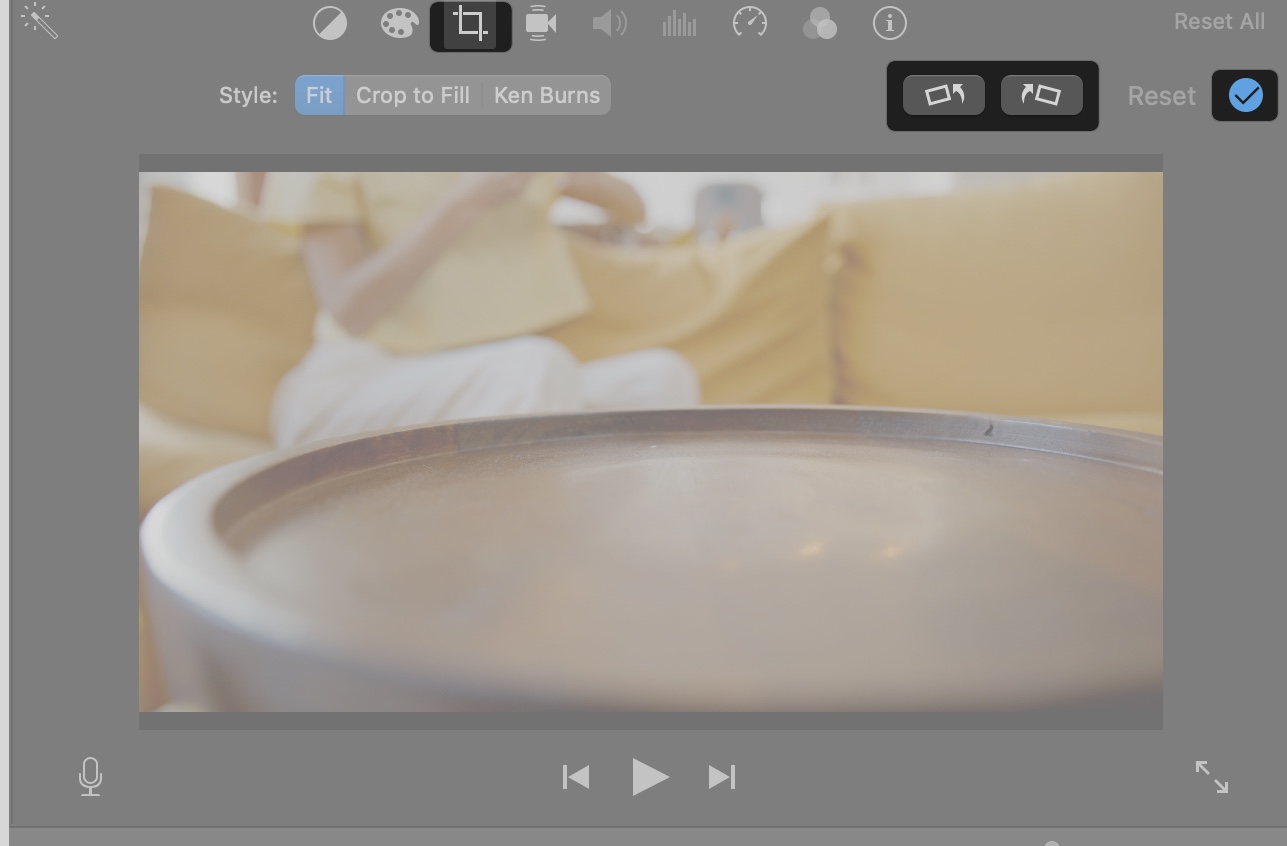Screen dimensions: 1287x846
Task: Select the Color Balance tool
Action: (x=330, y=23)
